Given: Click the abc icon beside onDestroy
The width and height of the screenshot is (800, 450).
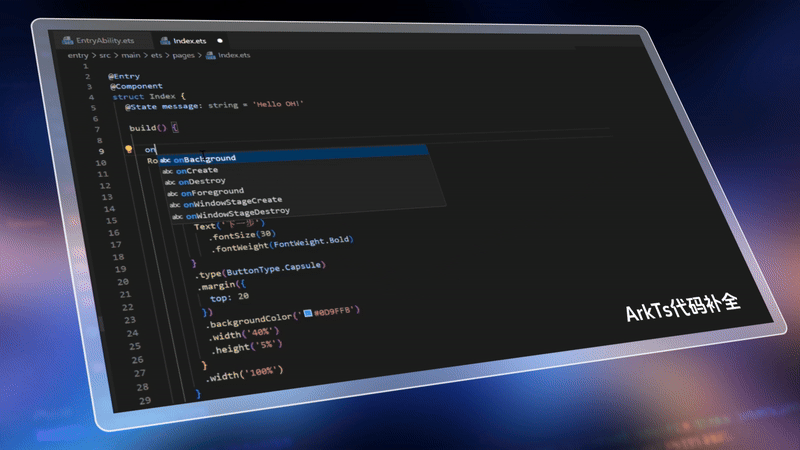Looking at the screenshot, I should coord(170,182).
